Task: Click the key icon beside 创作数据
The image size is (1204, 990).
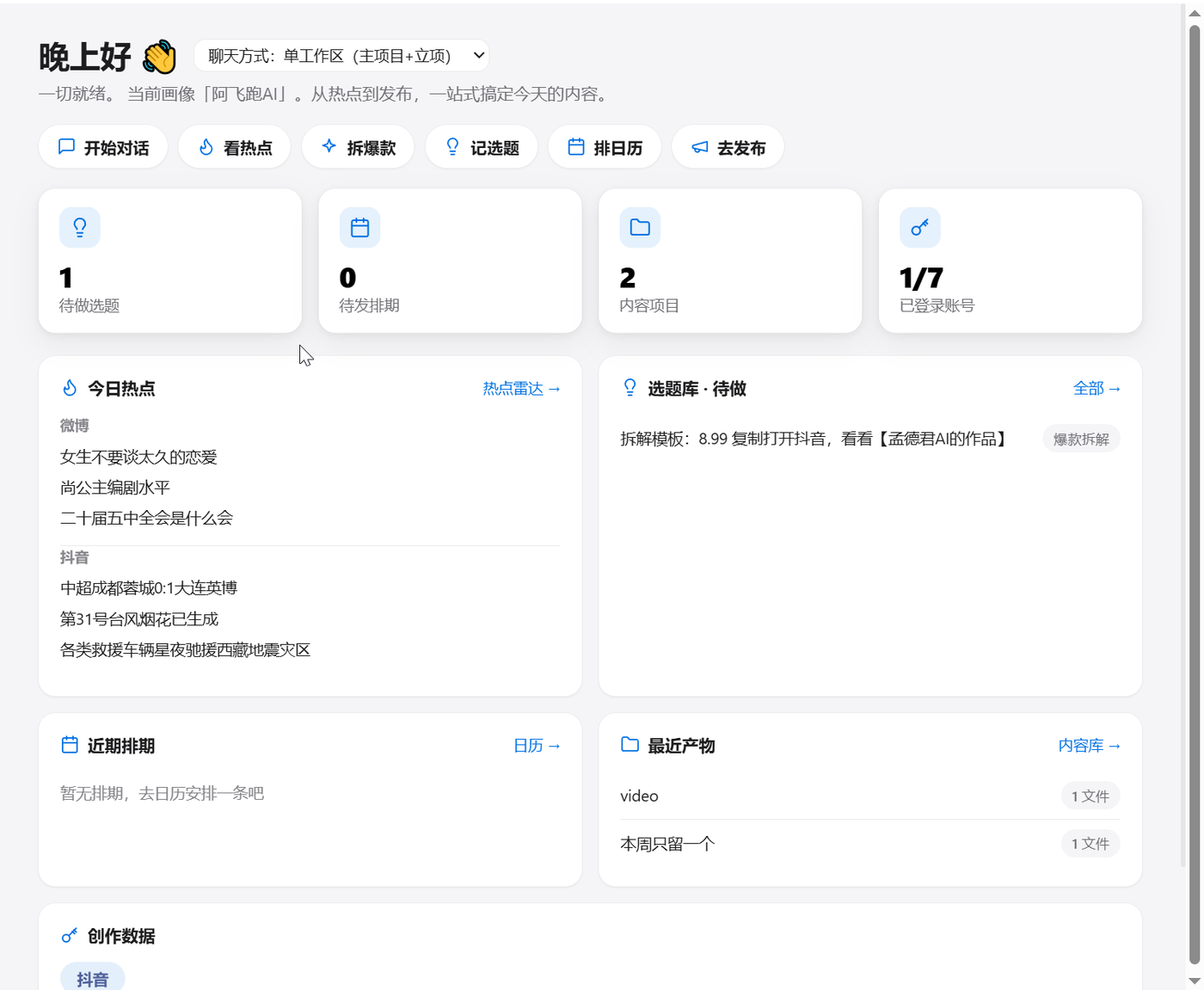Action: pos(70,935)
